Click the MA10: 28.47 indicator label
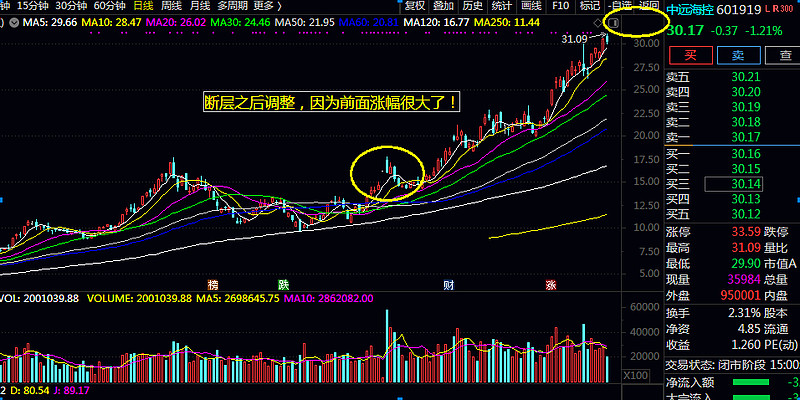 click(x=112, y=22)
